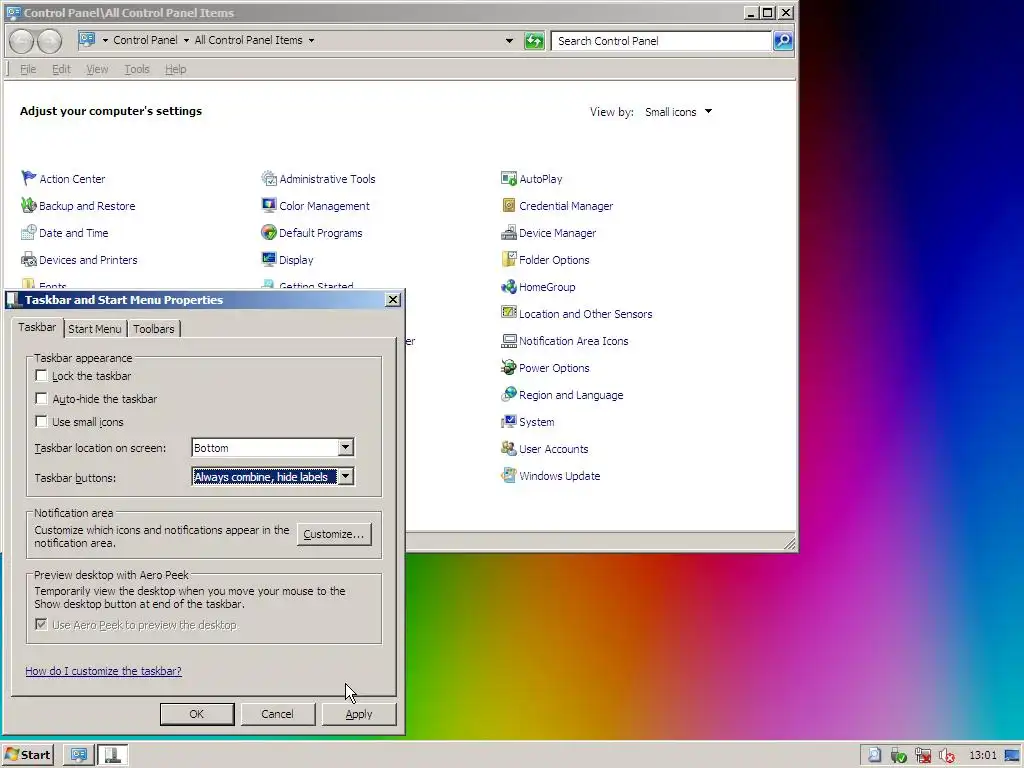Enable Lock the taskbar checkbox
The height and width of the screenshot is (768, 1024).
click(41, 376)
